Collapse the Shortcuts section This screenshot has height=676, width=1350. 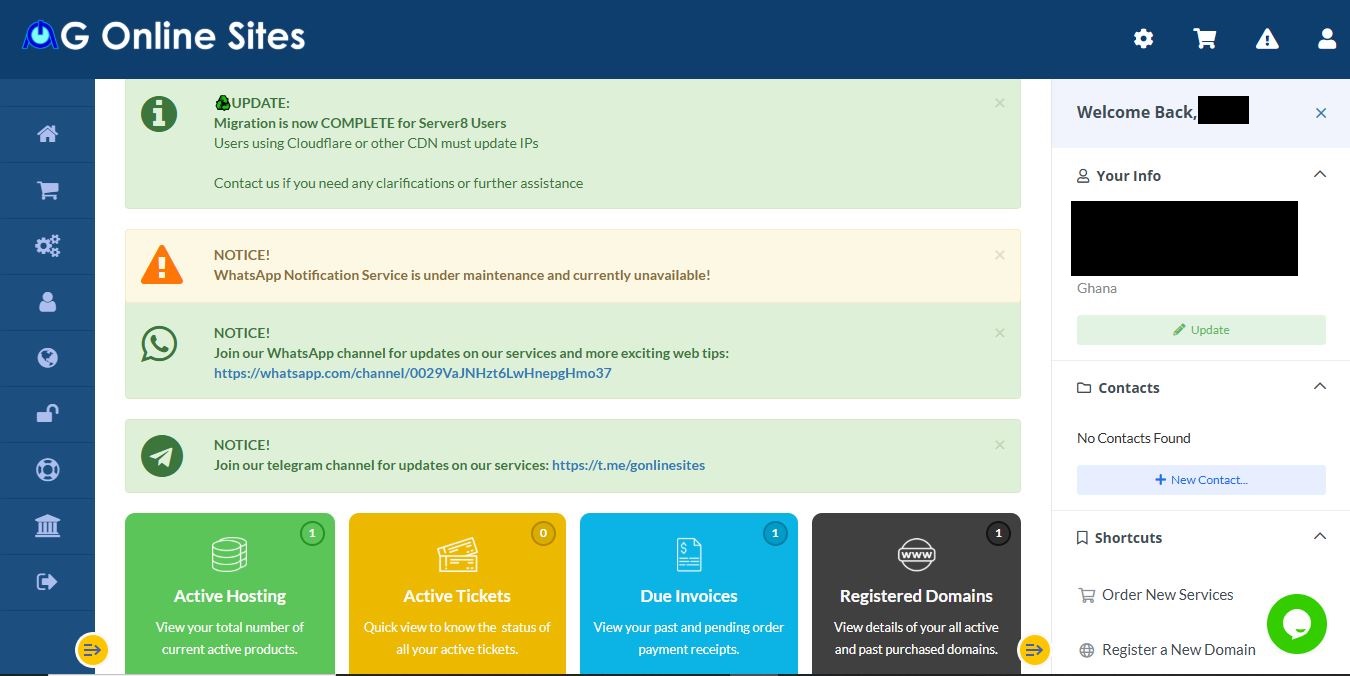click(x=1320, y=537)
